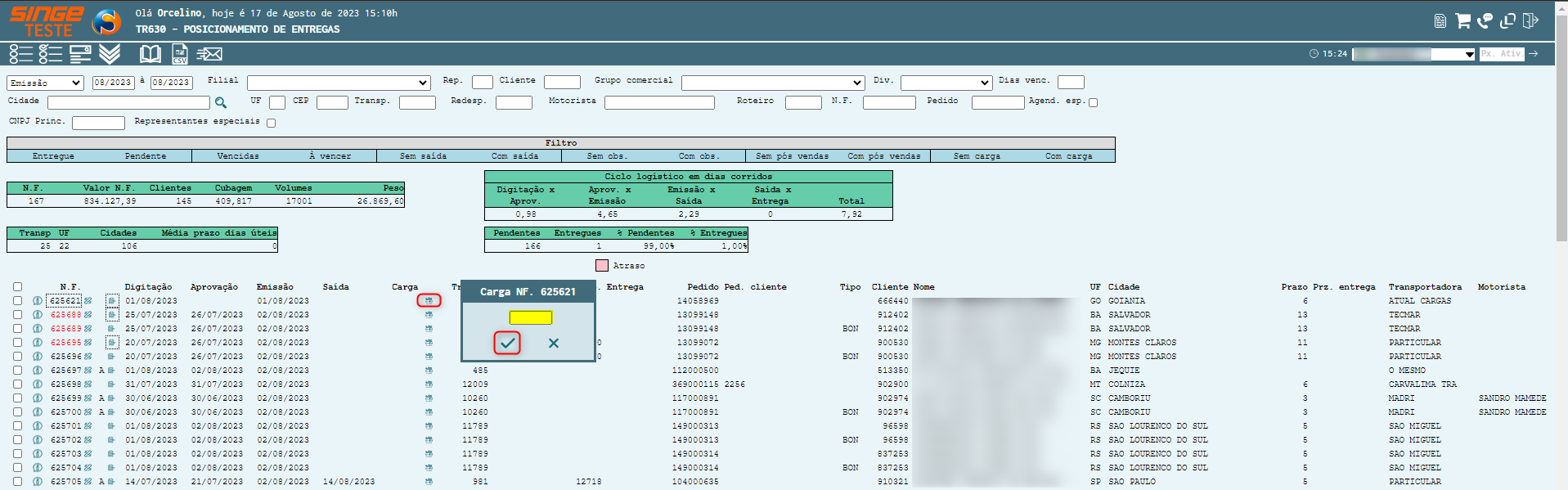
Task: Click the Pedido input field
Action: [998, 102]
